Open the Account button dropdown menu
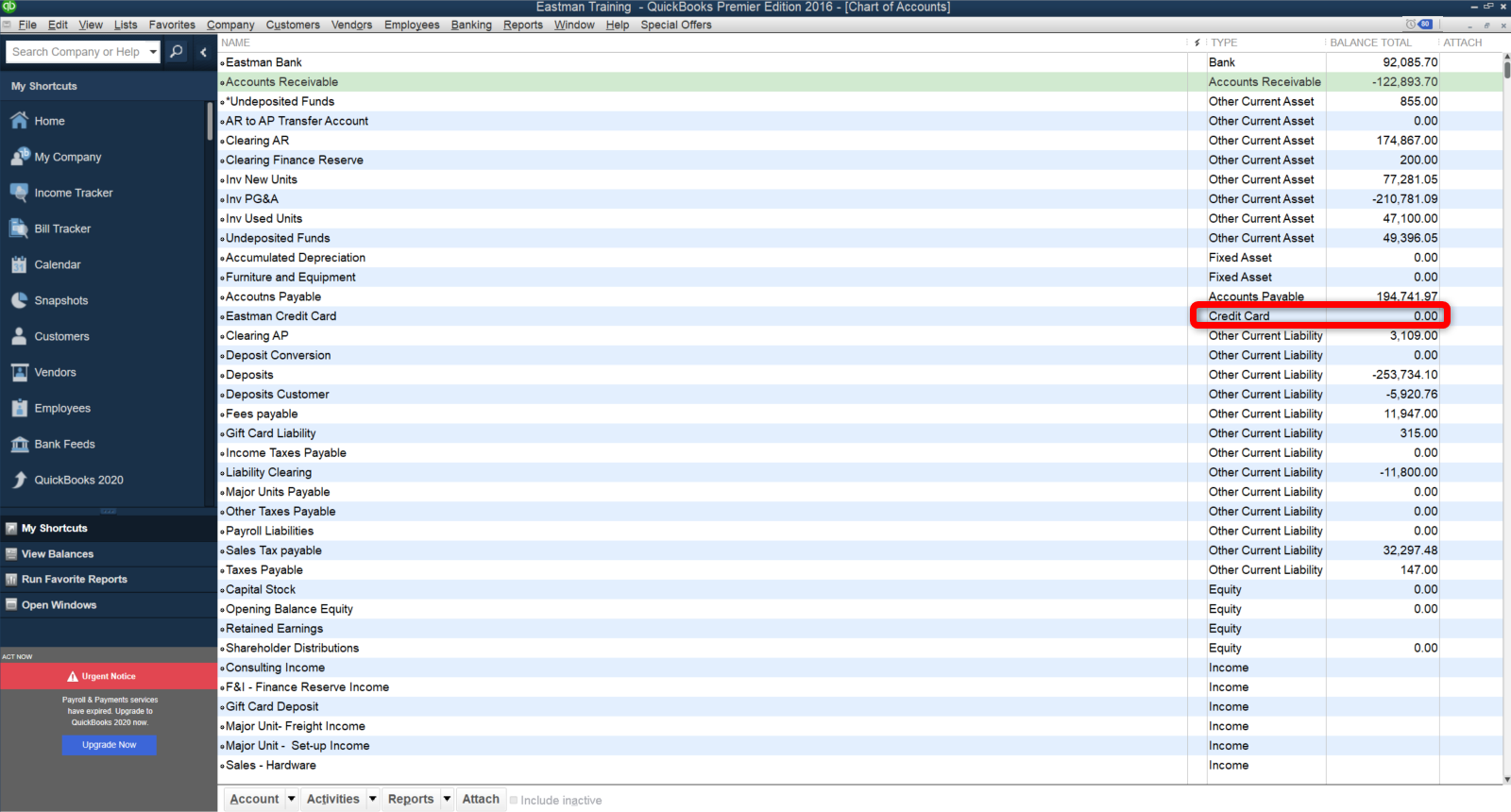The height and width of the screenshot is (812, 1511). [291, 799]
